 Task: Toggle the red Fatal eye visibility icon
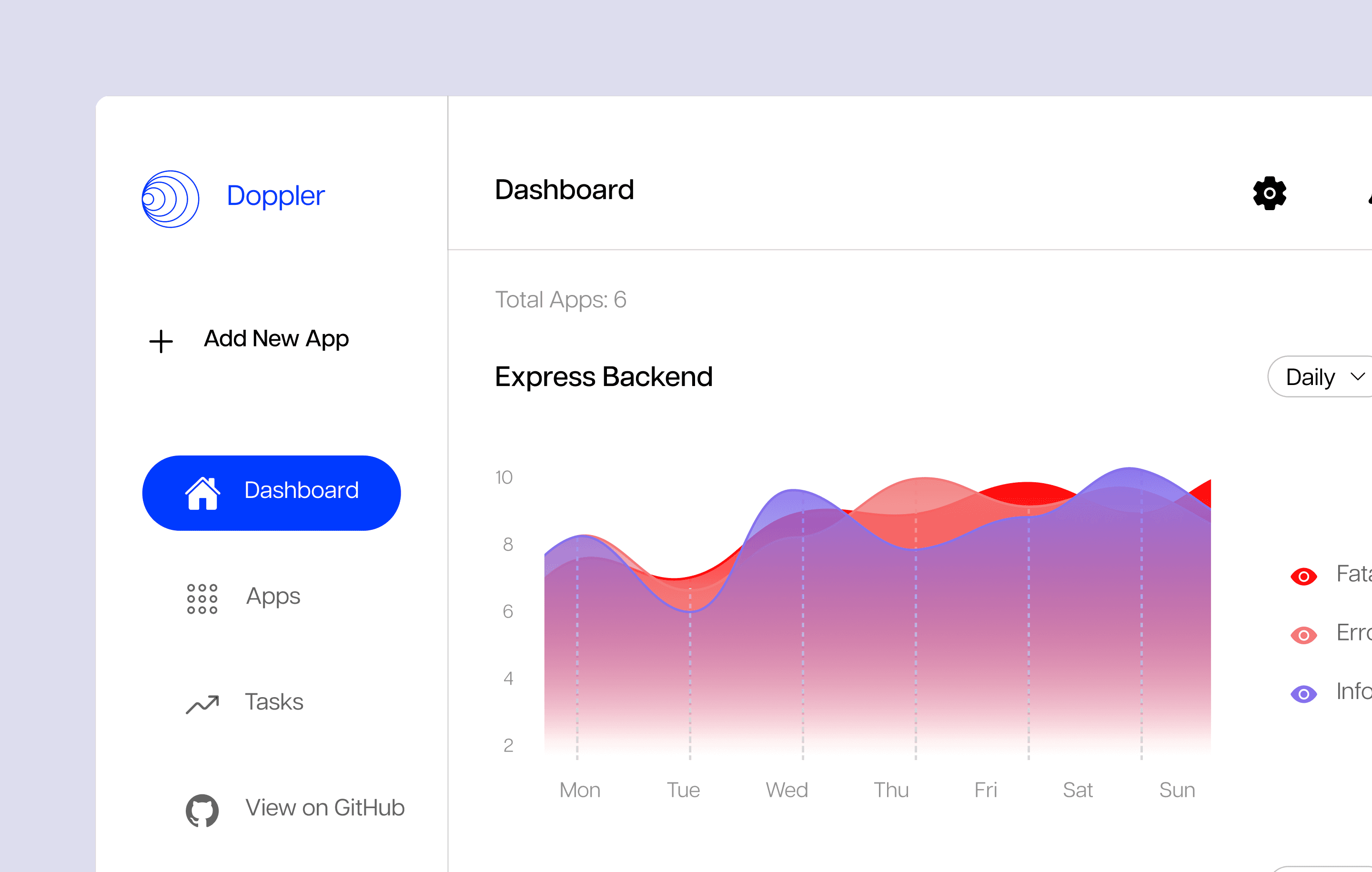pos(1303,576)
